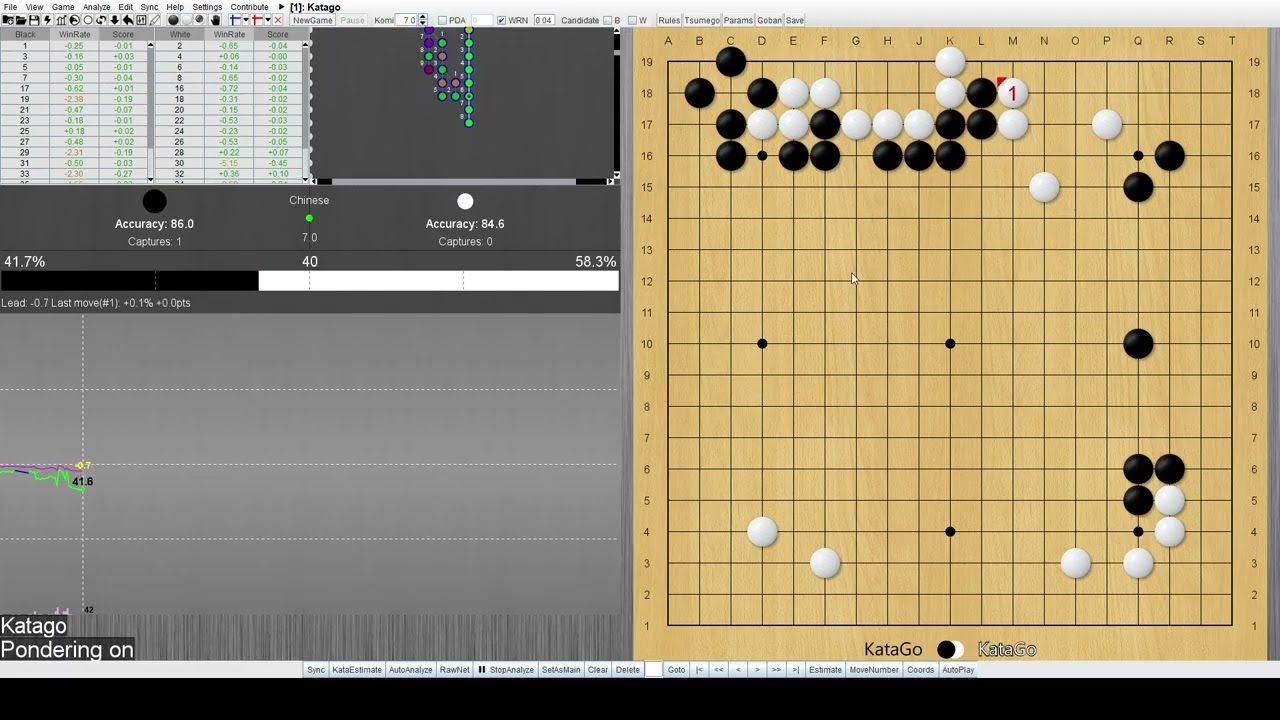Screen dimensions: 1280x720
Task: Click the circular arrows refresh icon
Action: [x=101, y=20]
